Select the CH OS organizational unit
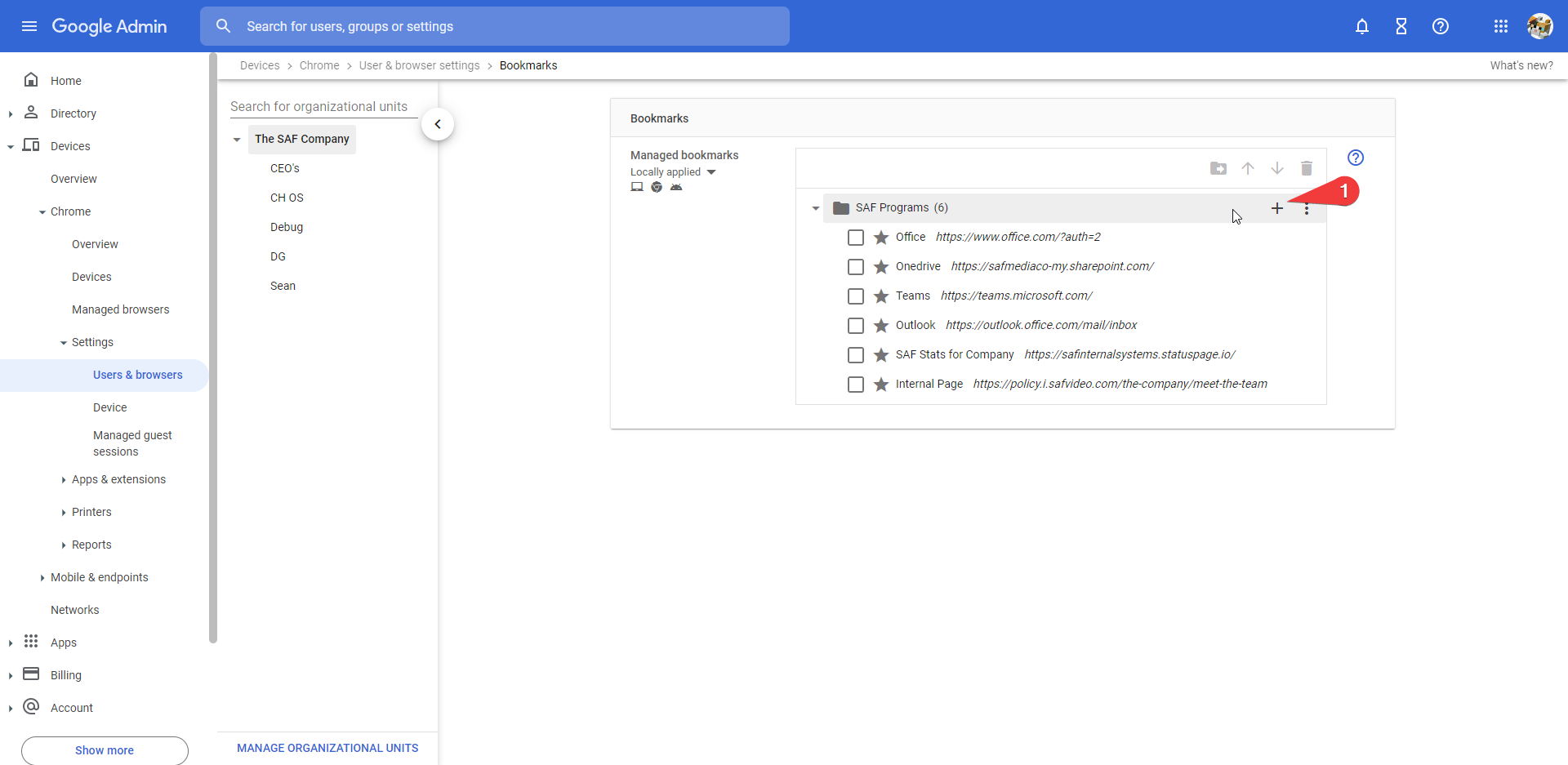This screenshot has width=1568, height=765. 287,198
